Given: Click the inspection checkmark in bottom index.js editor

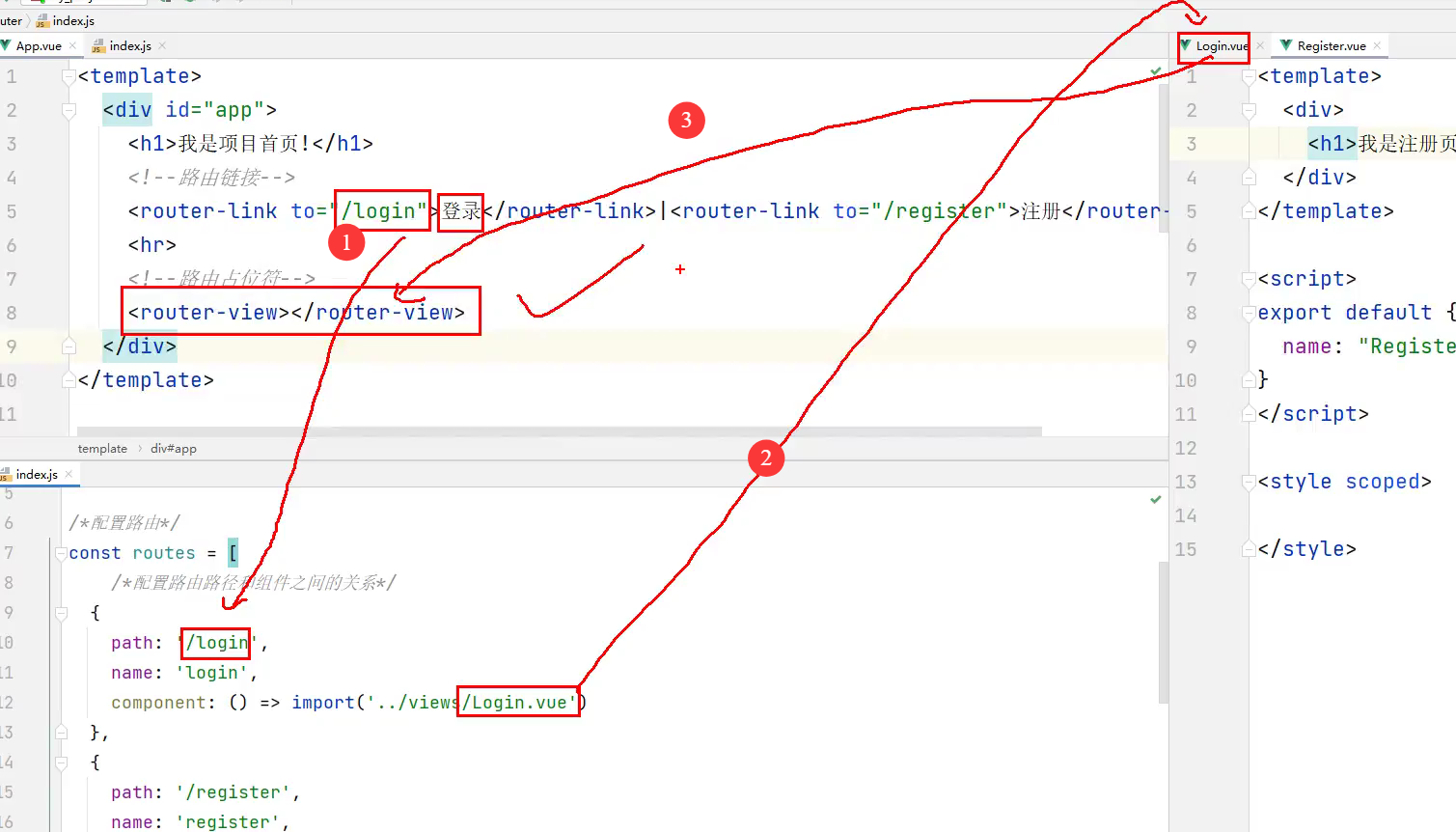Looking at the screenshot, I should coord(1156,500).
